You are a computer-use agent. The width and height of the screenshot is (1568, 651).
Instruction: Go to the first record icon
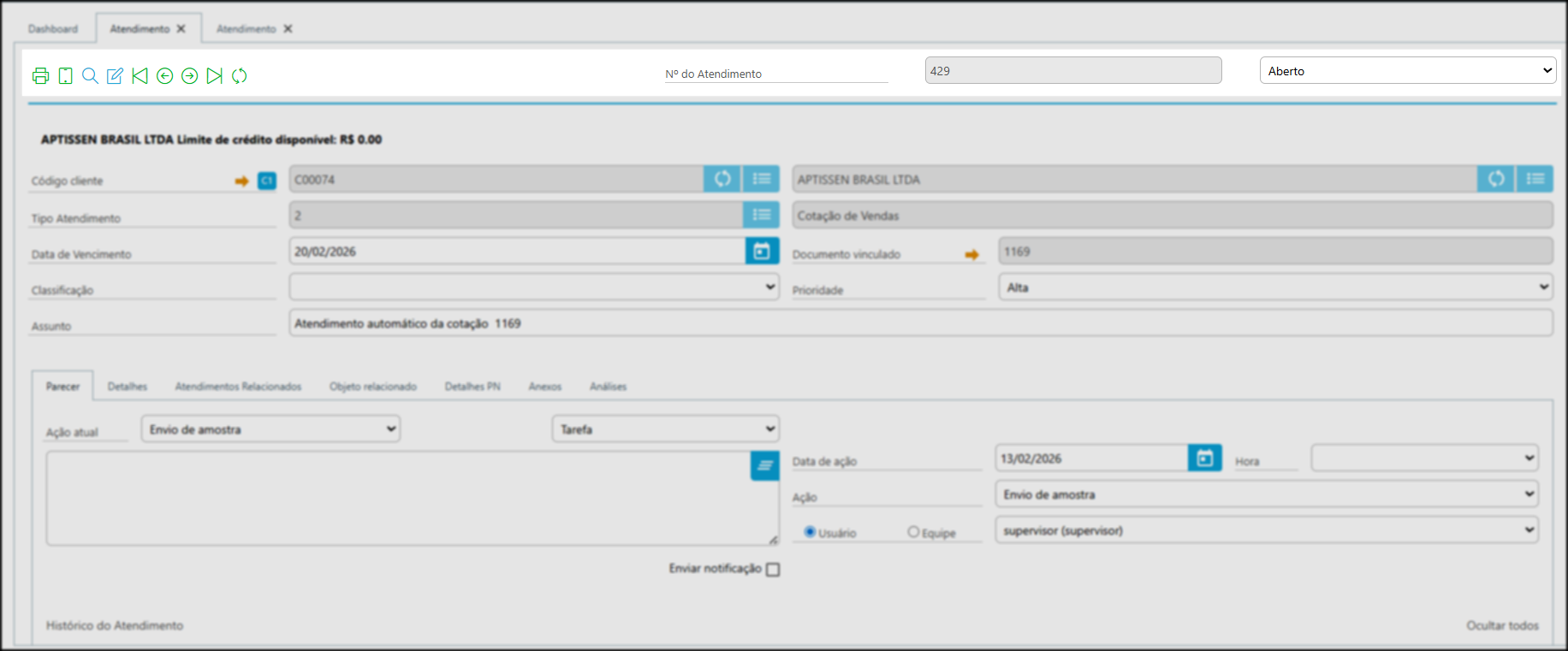[140, 76]
